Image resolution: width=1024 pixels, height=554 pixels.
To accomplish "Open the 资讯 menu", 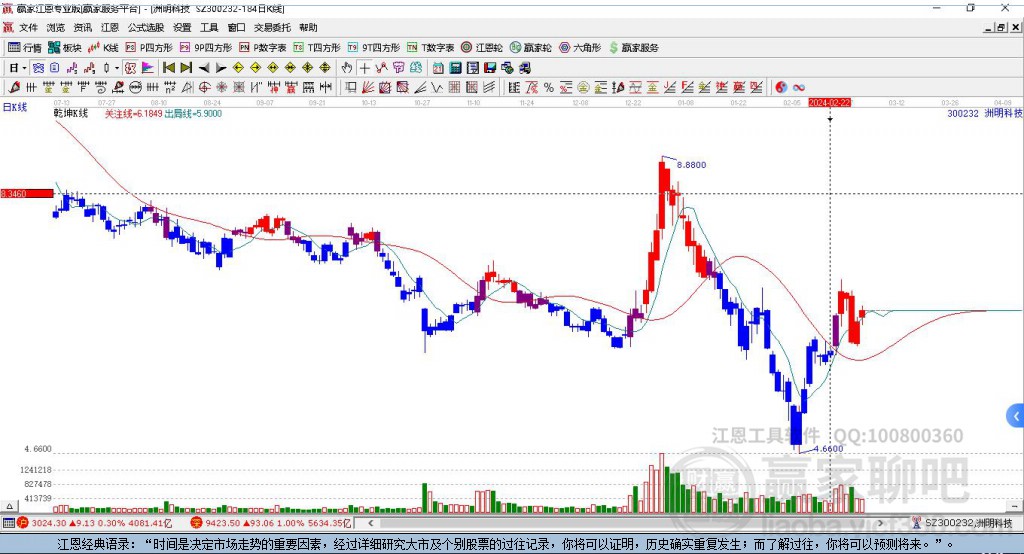I will pos(82,27).
